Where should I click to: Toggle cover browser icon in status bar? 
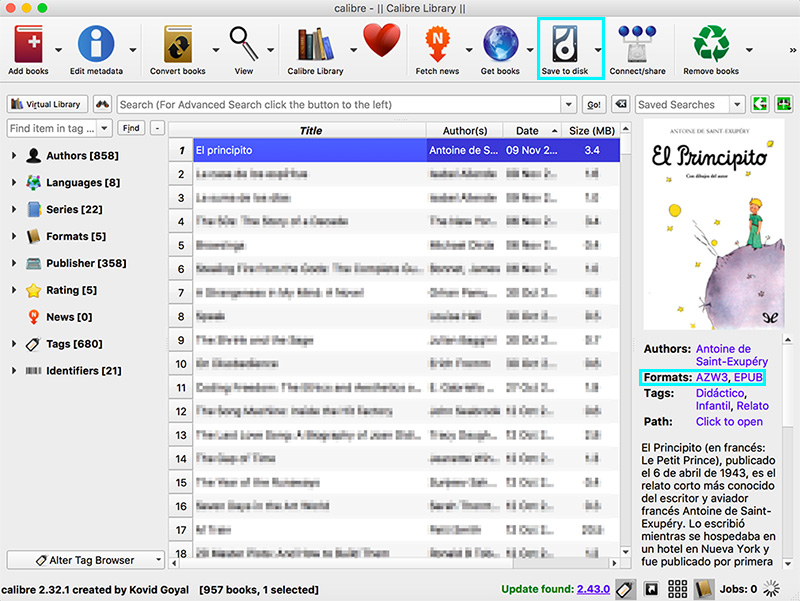(651, 589)
